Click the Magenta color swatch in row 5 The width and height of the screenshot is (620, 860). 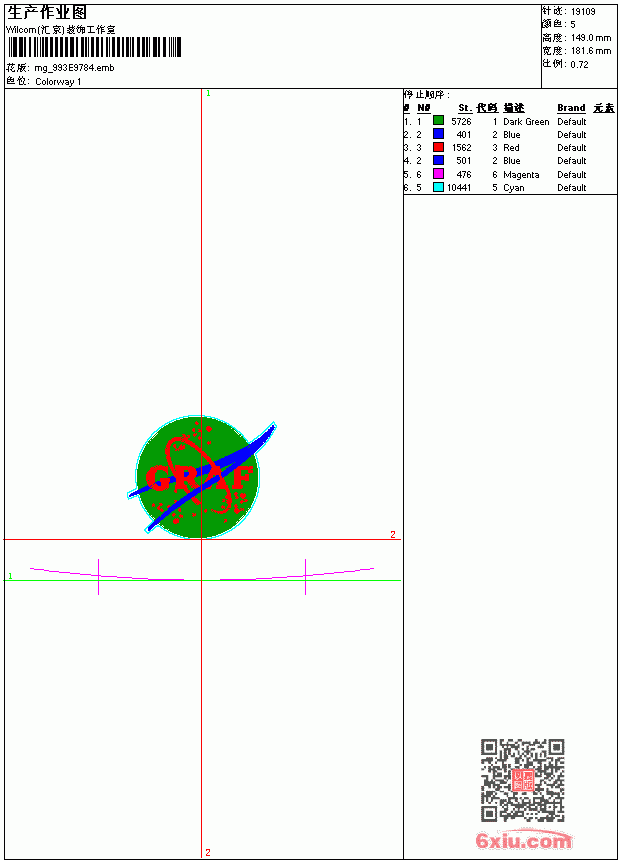coord(438,174)
